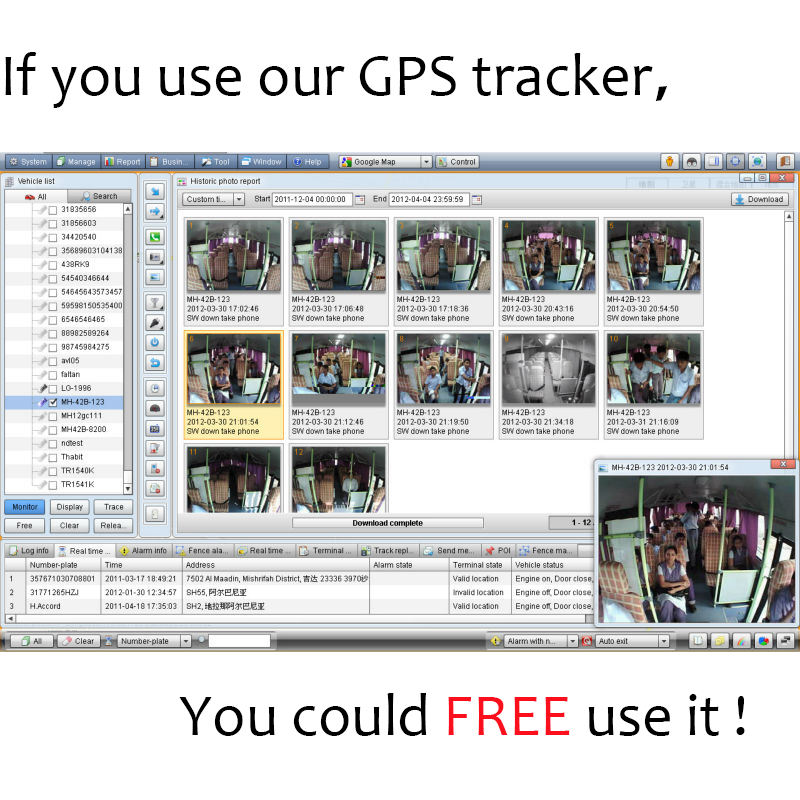The height and width of the screenshot is (800, 800).
Task: Check the box for vehicle MH42B-8200
Action: [53, 430]
